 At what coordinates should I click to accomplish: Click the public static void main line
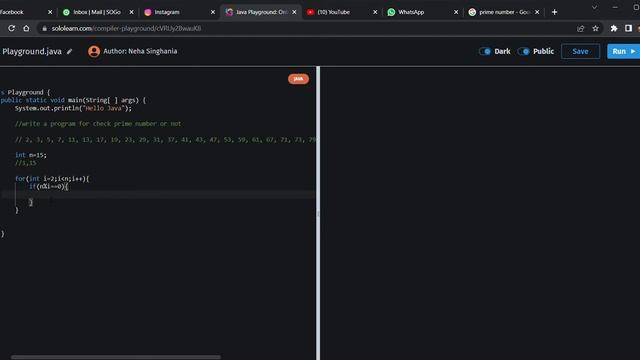click(x=73, y=100)
